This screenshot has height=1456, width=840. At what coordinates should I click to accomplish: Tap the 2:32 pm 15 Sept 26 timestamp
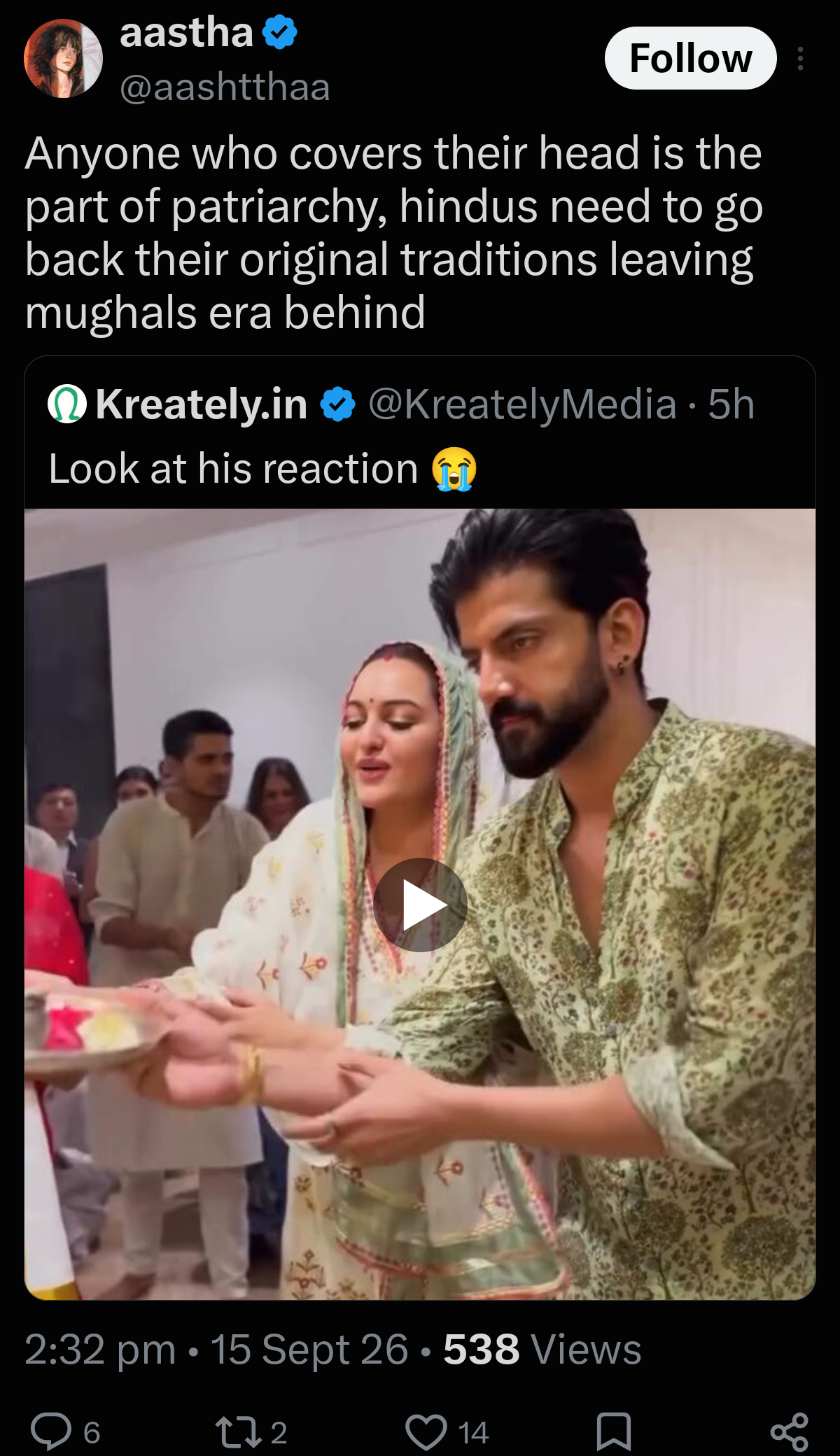[216, 1349]
